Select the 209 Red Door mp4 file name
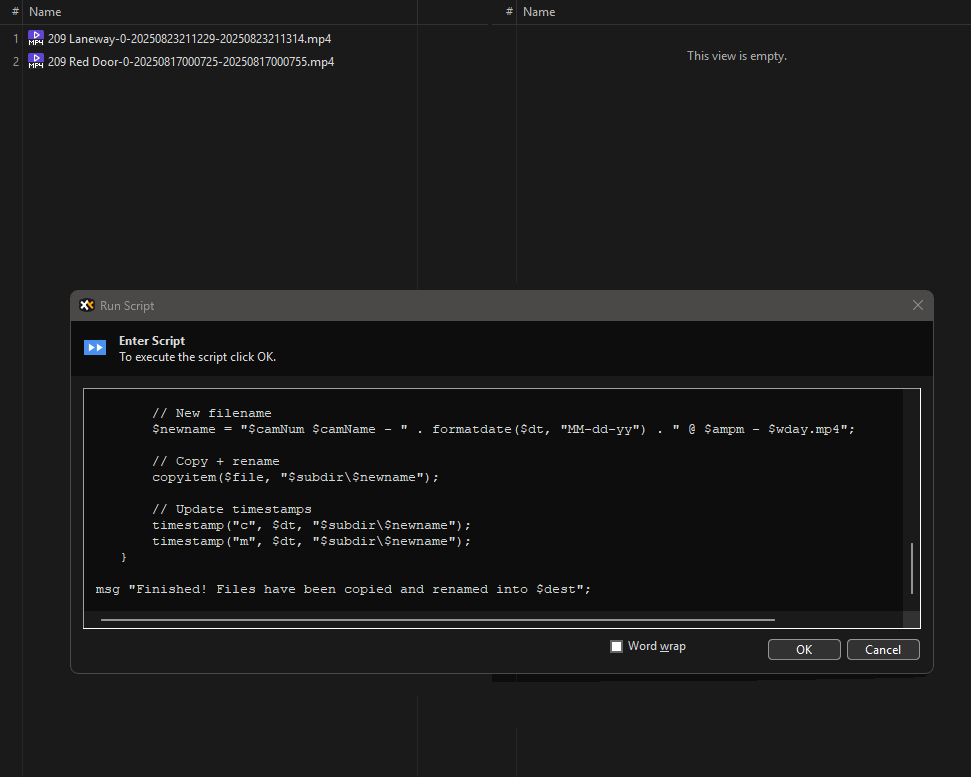Image resolution: width=971 pixels, height=777 pixels. [x=190, y=62]
